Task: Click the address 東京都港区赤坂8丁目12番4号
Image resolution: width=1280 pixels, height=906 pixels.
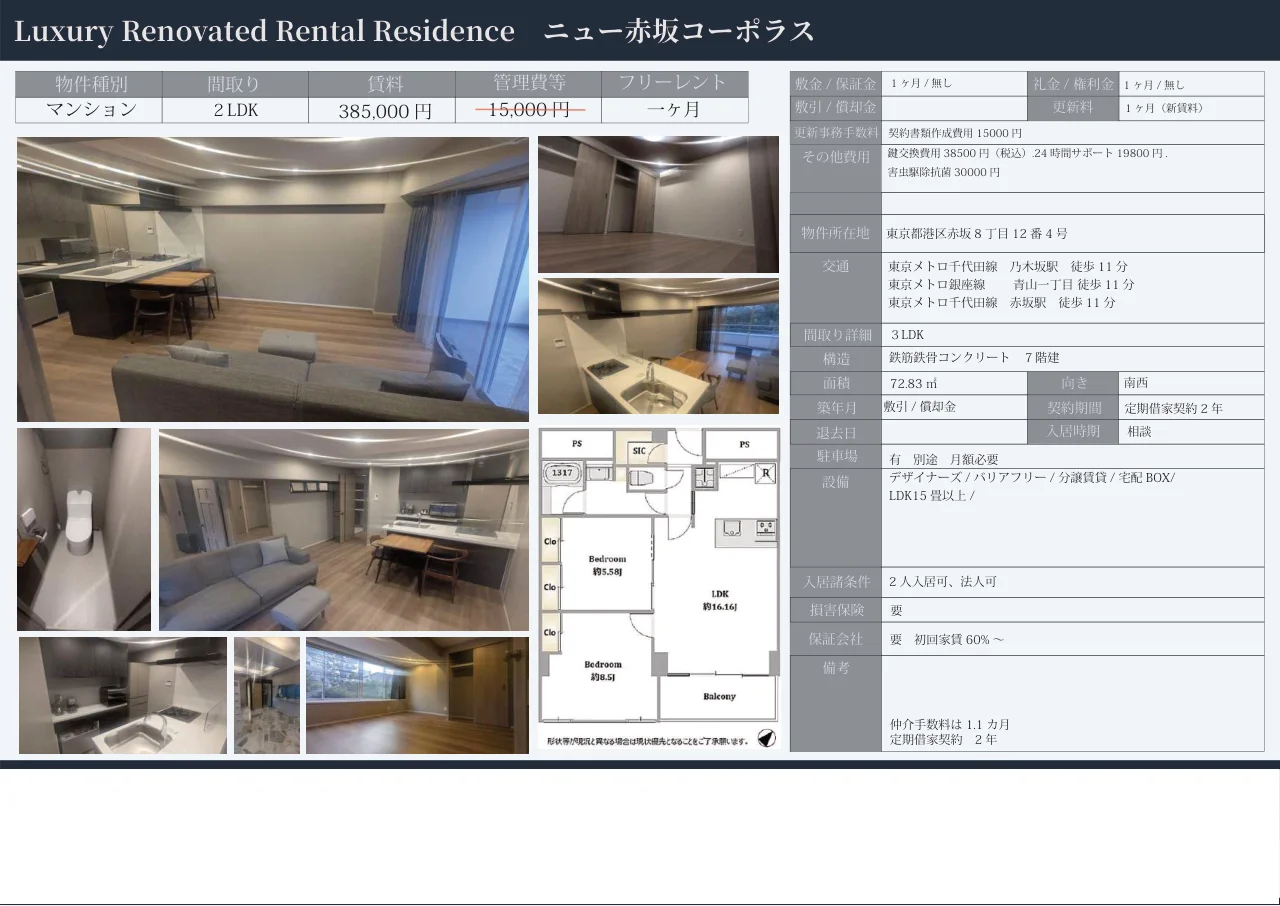Action: [x=977, y=233]
